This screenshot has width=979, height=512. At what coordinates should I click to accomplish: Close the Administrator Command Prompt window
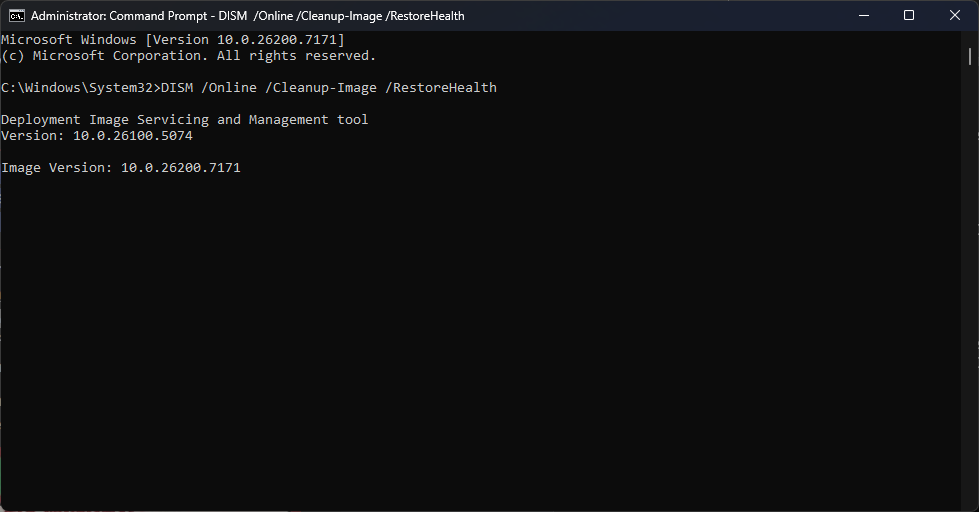(x=954, y=16)
